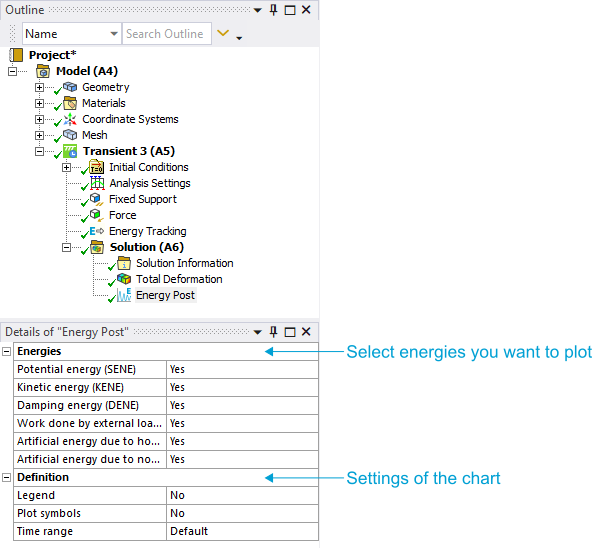Select the Energy Post tree label

tap(165, 295)
